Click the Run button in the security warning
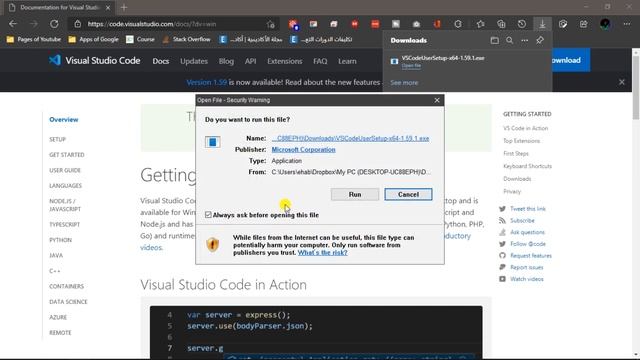Viewport: 640px width, 360px height. click(x=355, y=194)
